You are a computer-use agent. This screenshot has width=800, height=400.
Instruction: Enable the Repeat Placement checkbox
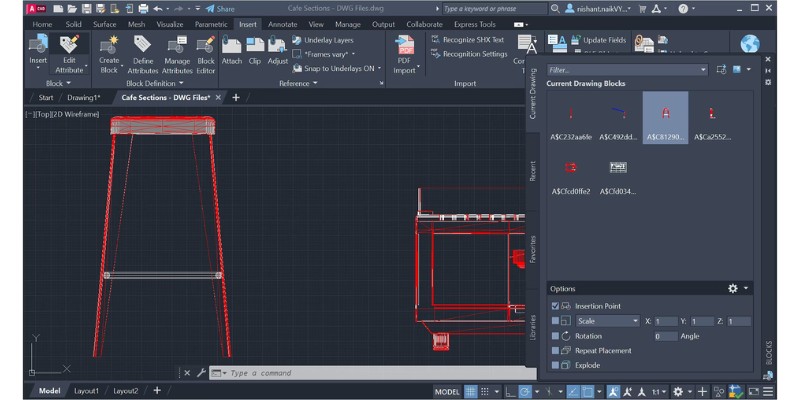[555, 351]
